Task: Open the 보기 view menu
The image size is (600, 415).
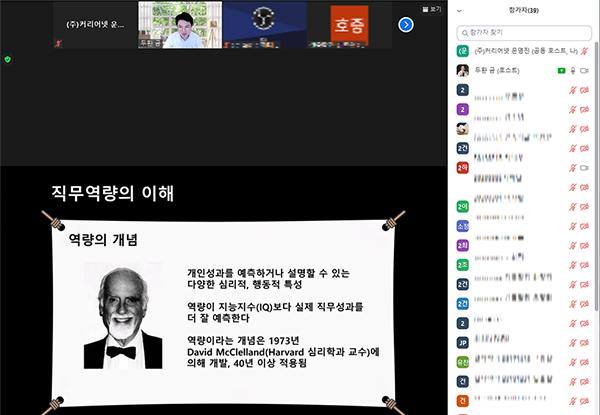Action: coord(430,7)
